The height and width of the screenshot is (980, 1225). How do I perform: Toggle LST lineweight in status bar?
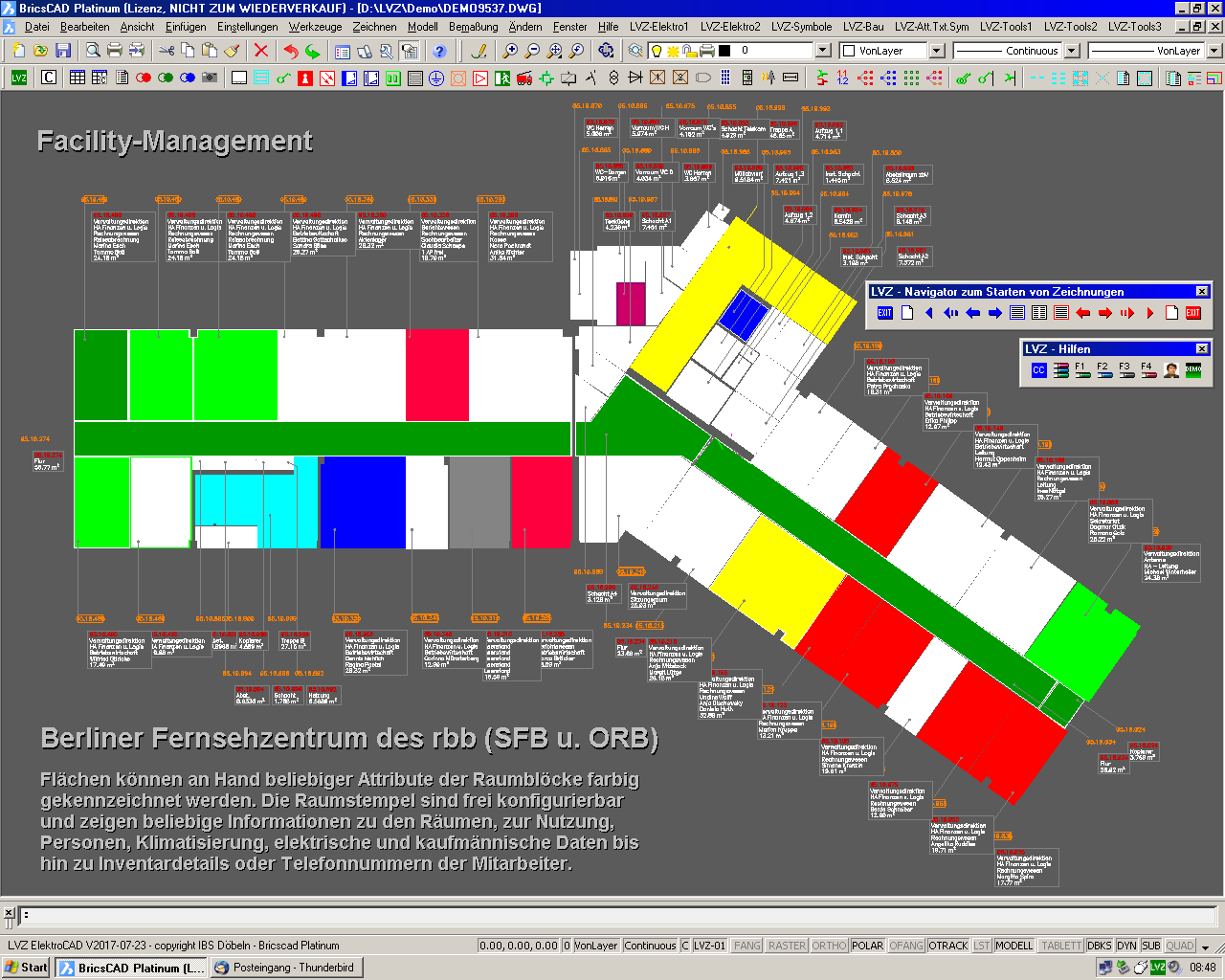[982, 946]
